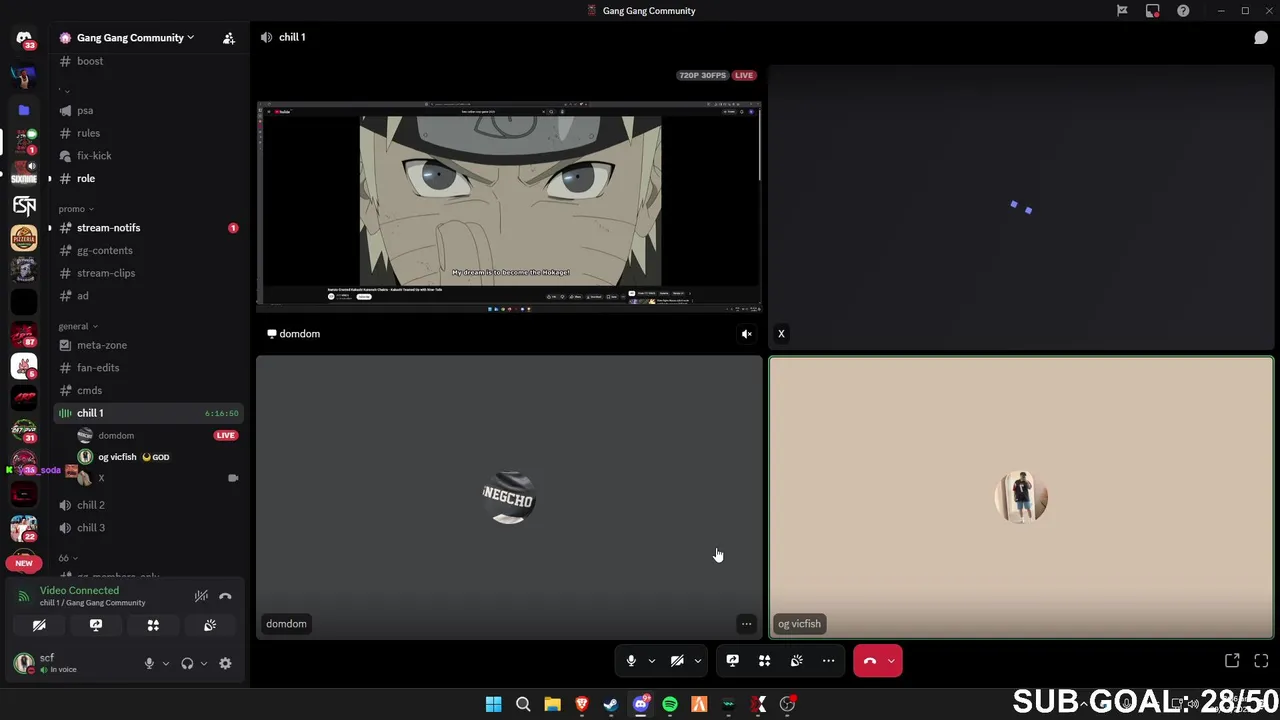
Task: Open Gang Gang Community server dropdown
Action: [x=135, y=38]
